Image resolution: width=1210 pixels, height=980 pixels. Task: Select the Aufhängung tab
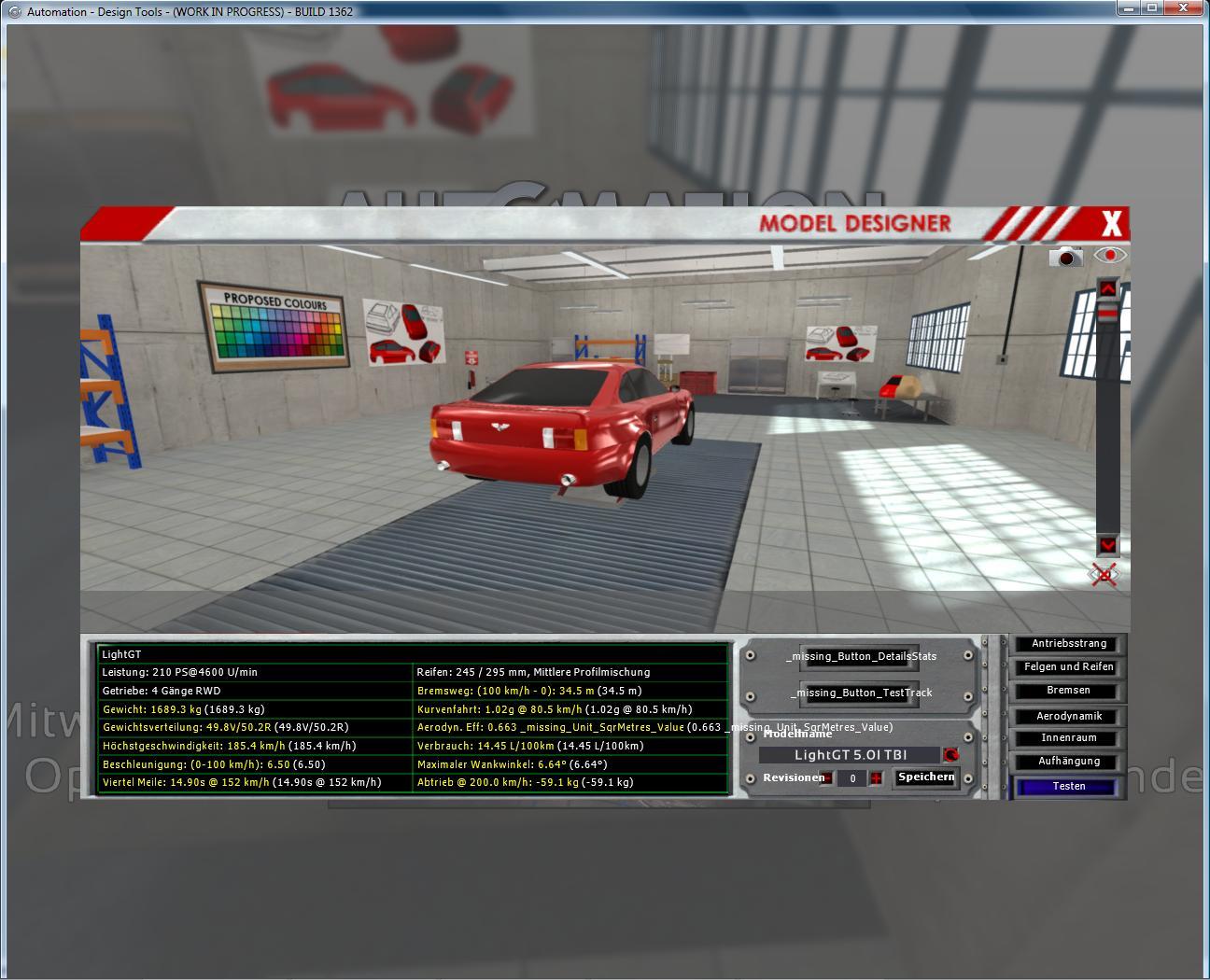(x=1068, y=762)
